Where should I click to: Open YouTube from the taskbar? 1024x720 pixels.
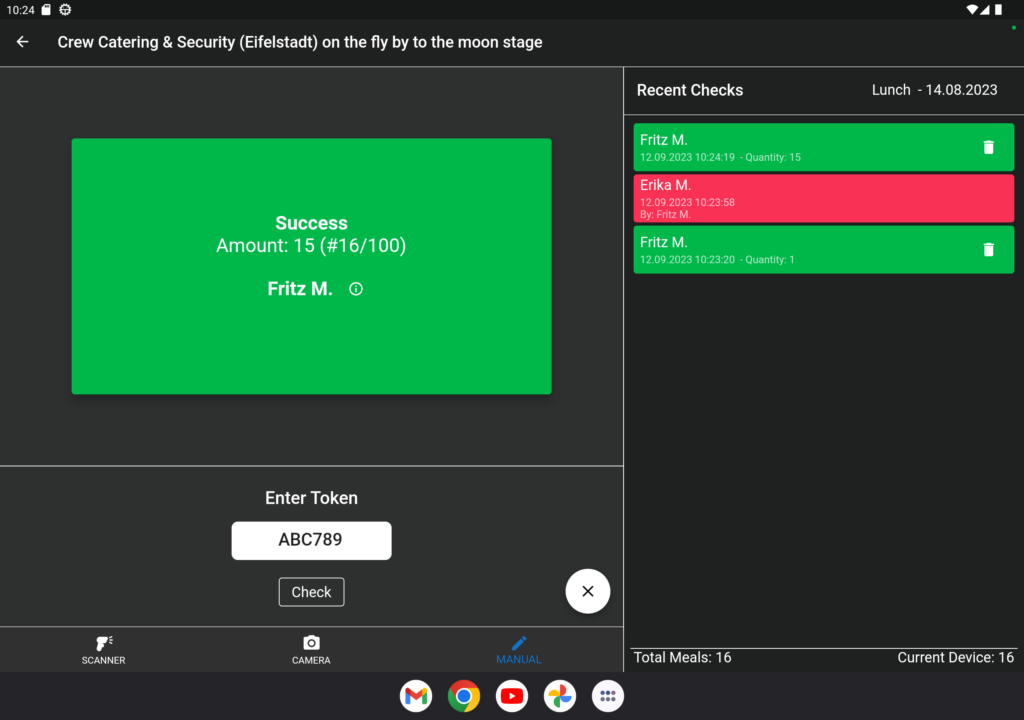click(x=512, y=696)
